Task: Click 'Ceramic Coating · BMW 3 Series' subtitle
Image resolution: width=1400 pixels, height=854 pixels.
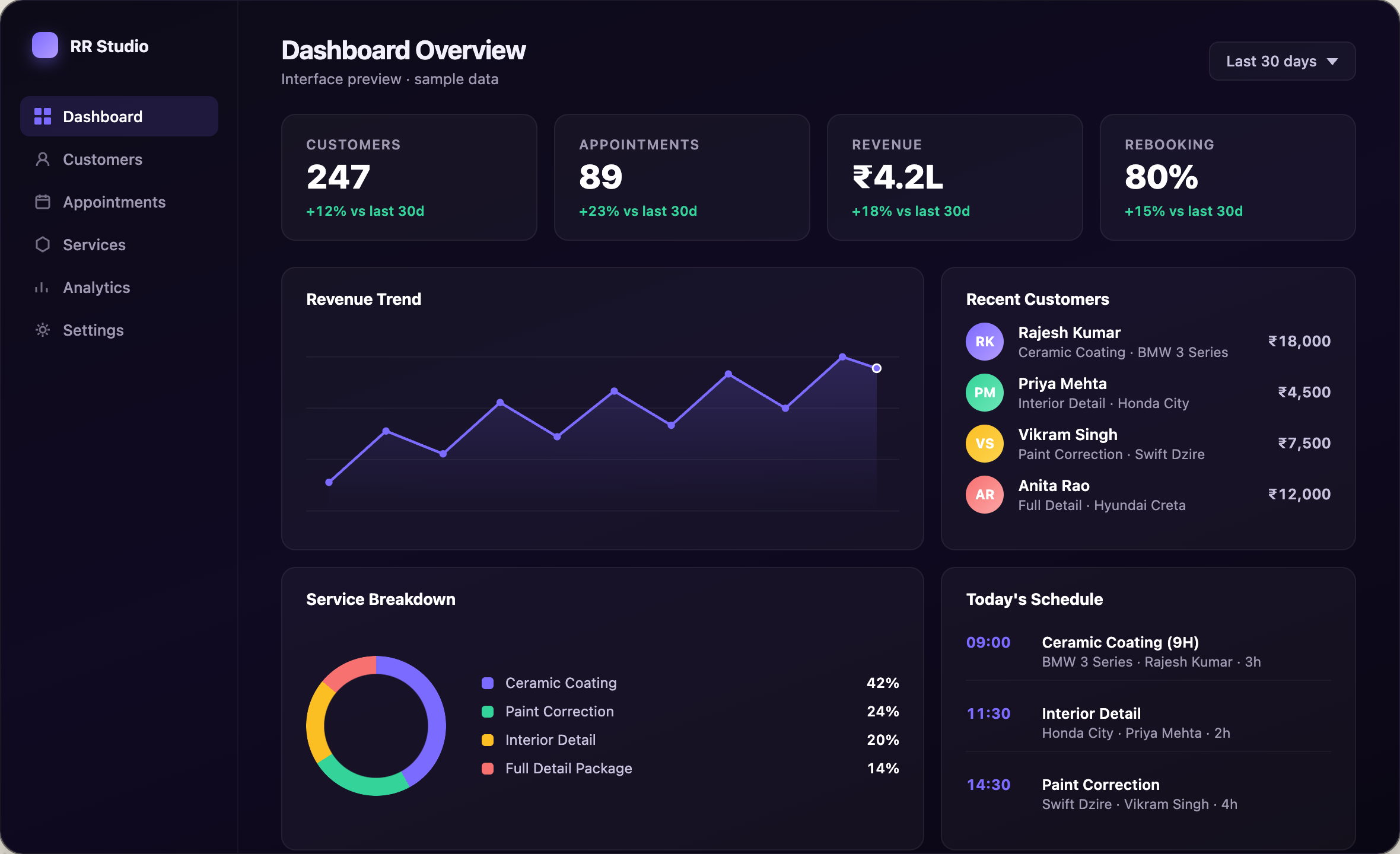Action: (1124, 352)
